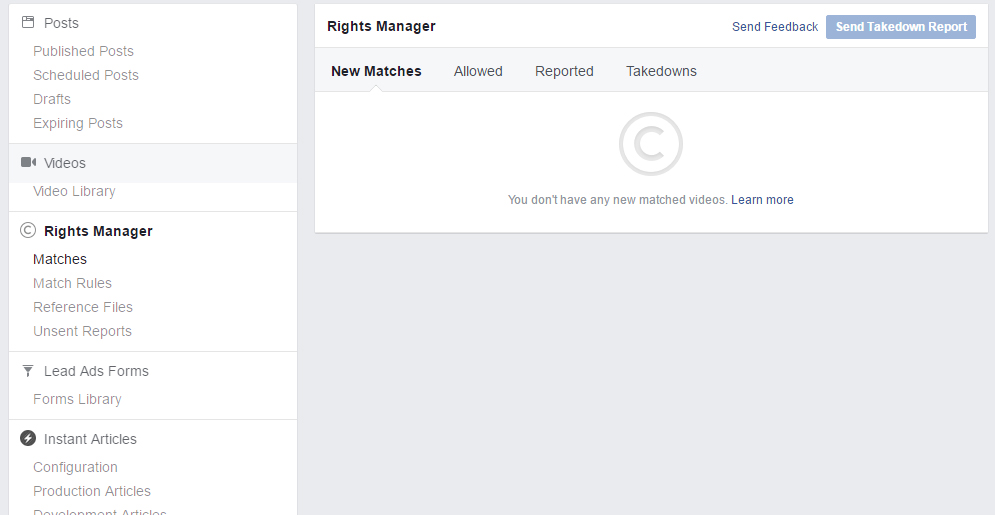Click the Posts section icon

(28, 22)
